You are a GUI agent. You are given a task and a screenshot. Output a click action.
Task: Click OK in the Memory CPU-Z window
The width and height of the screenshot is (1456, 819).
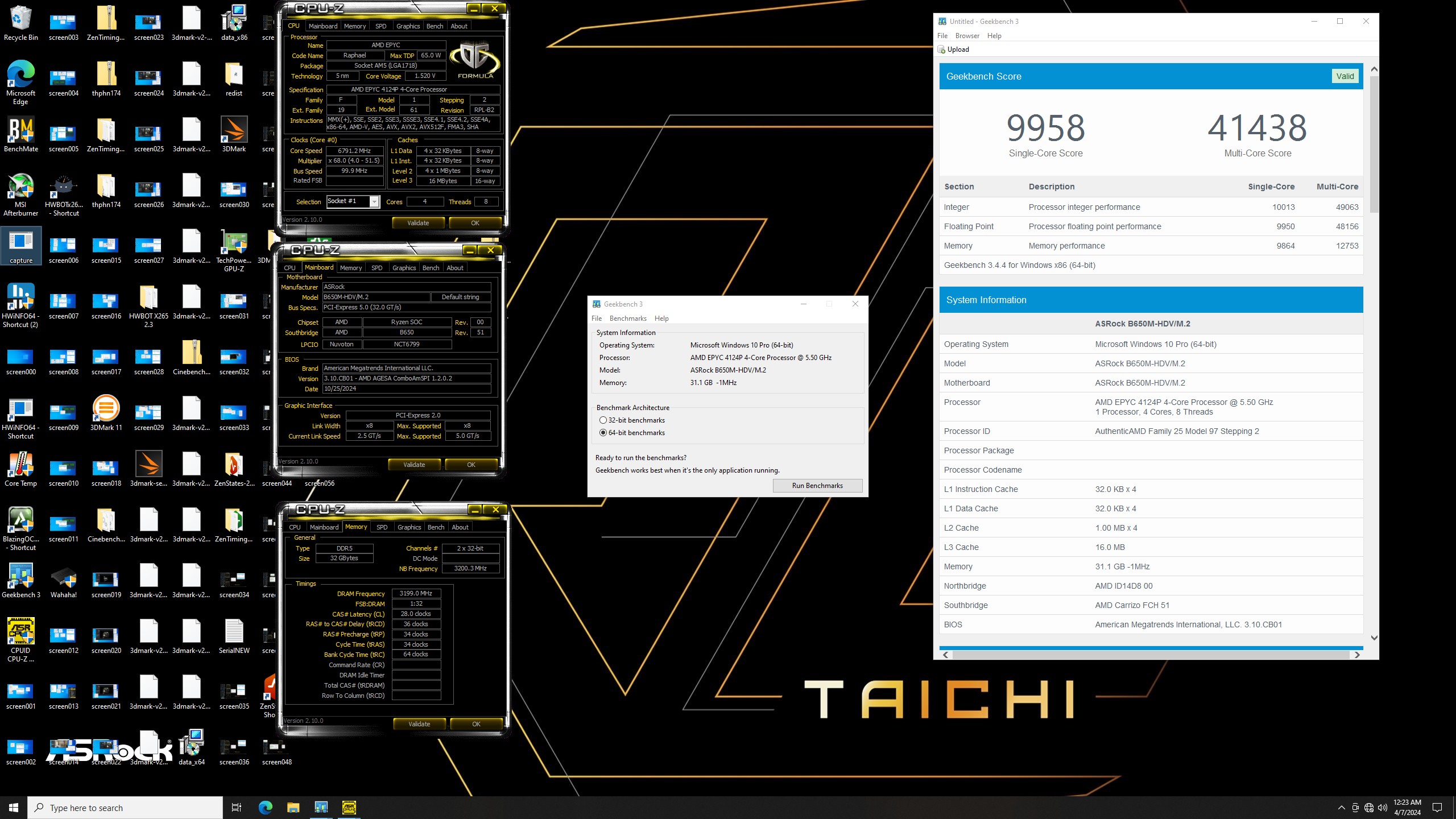(x=476, y=724)
